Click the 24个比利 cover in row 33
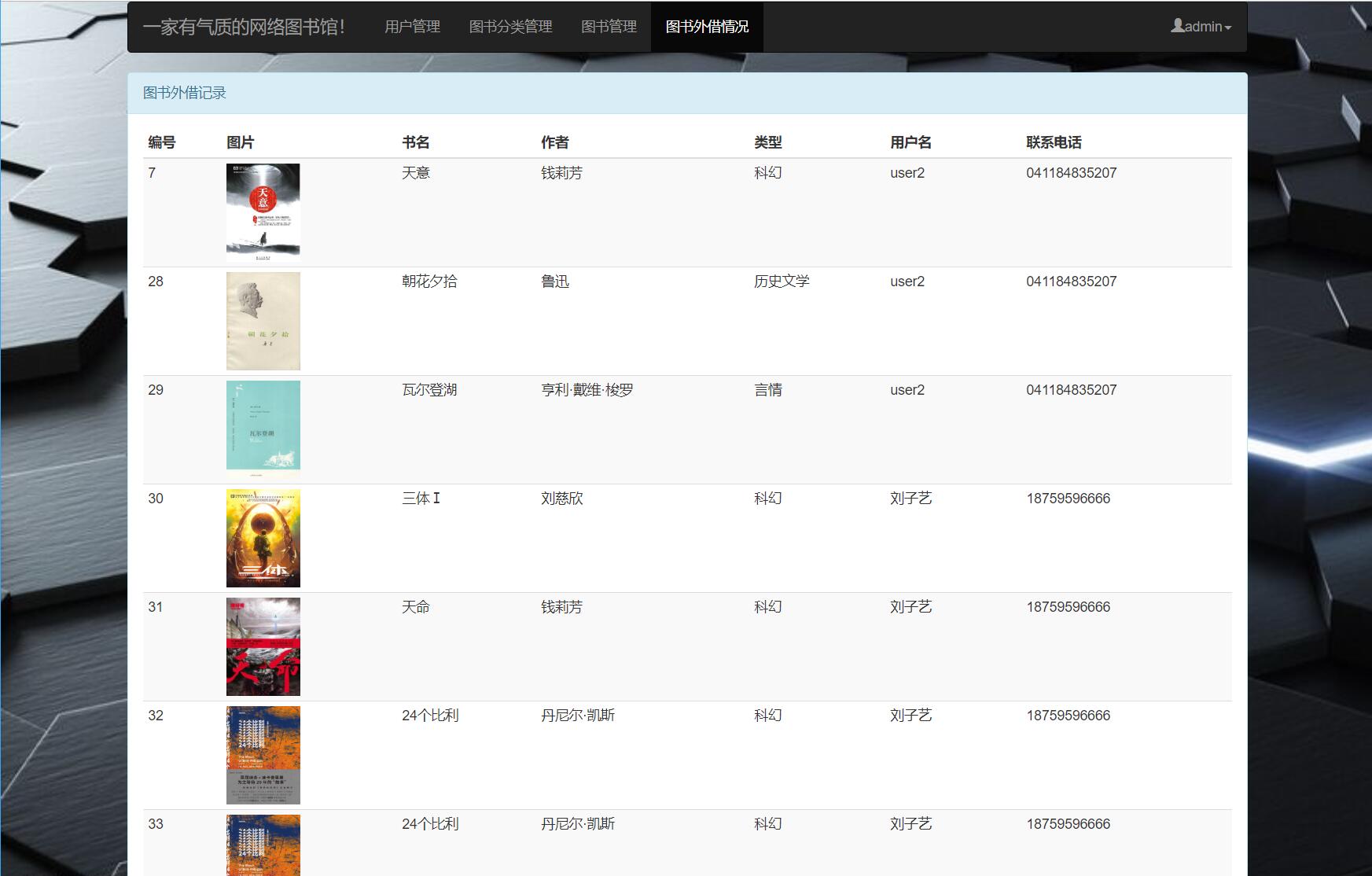This screenshot has width=1372, height=876. [263, 845]
